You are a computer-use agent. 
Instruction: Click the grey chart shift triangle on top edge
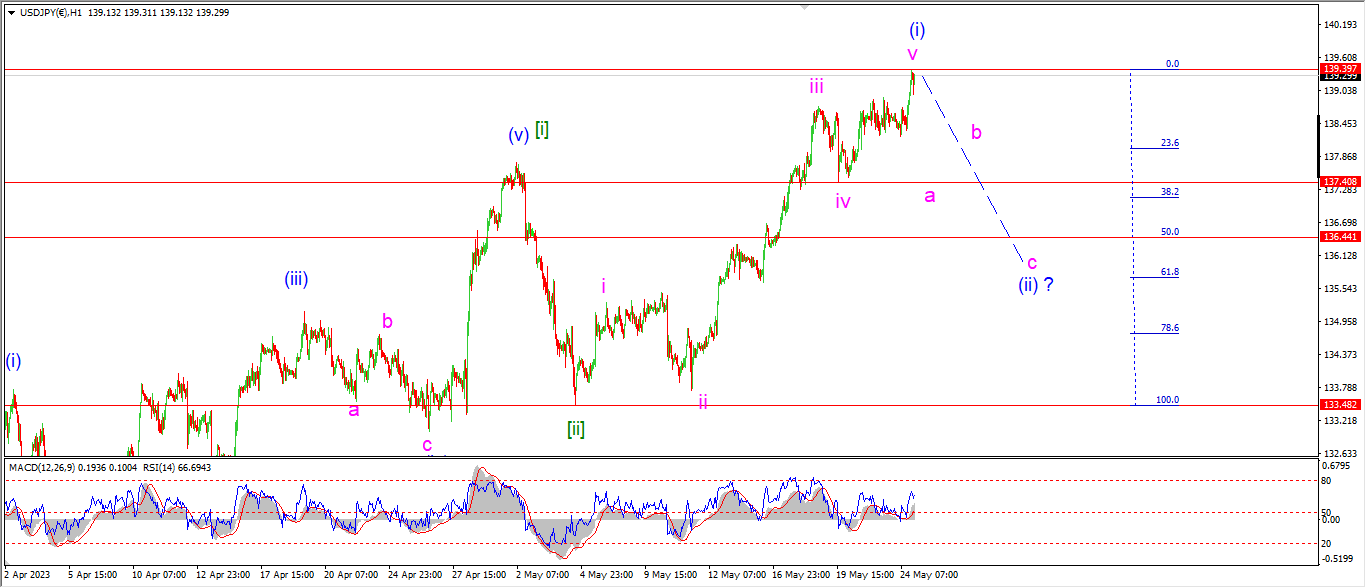[804, 8]
